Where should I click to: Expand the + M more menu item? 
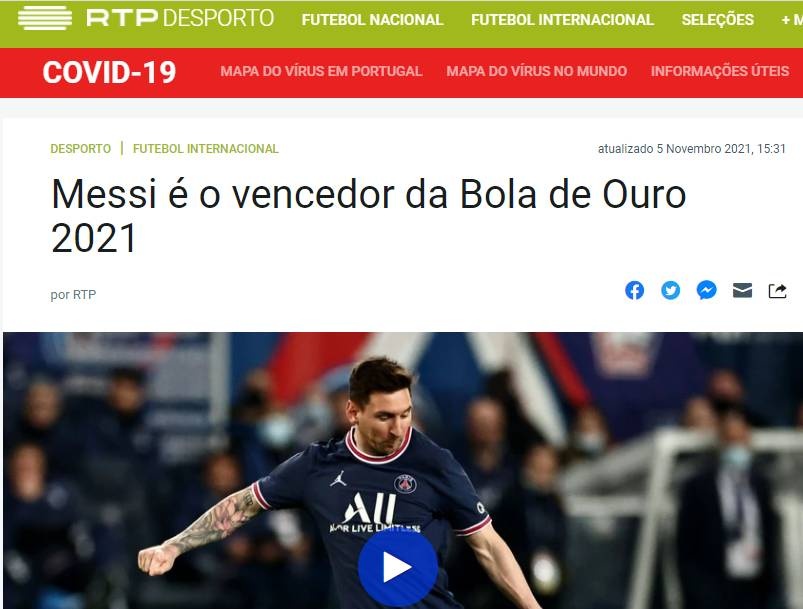point(792,19)
